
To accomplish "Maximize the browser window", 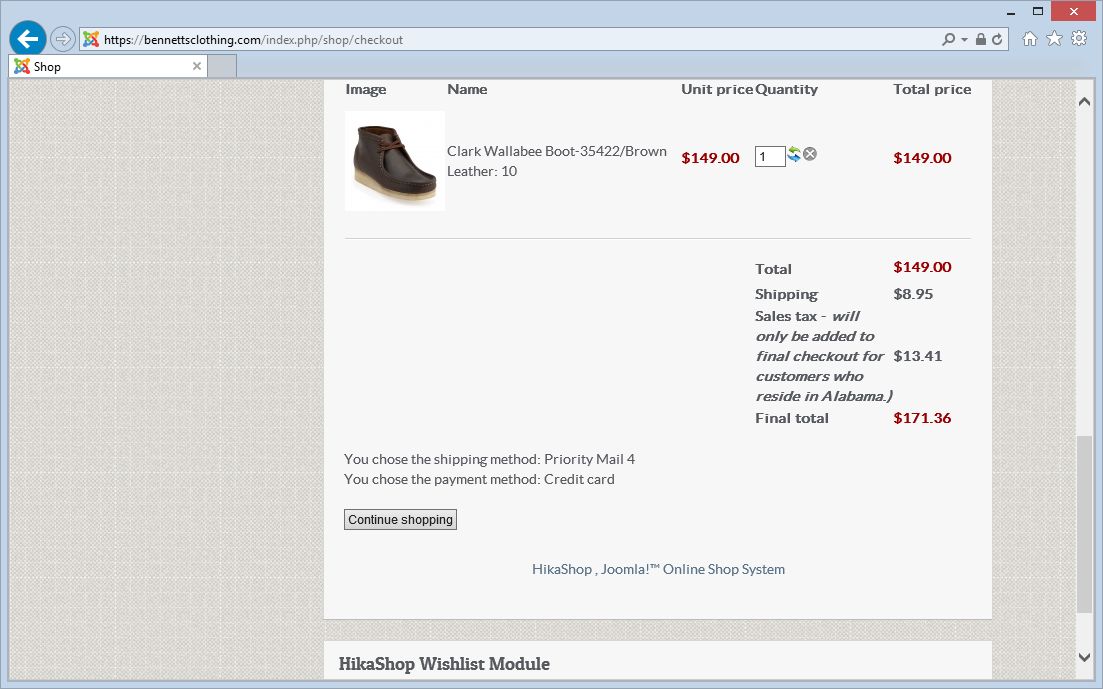I will click(x=1038, y=11).
